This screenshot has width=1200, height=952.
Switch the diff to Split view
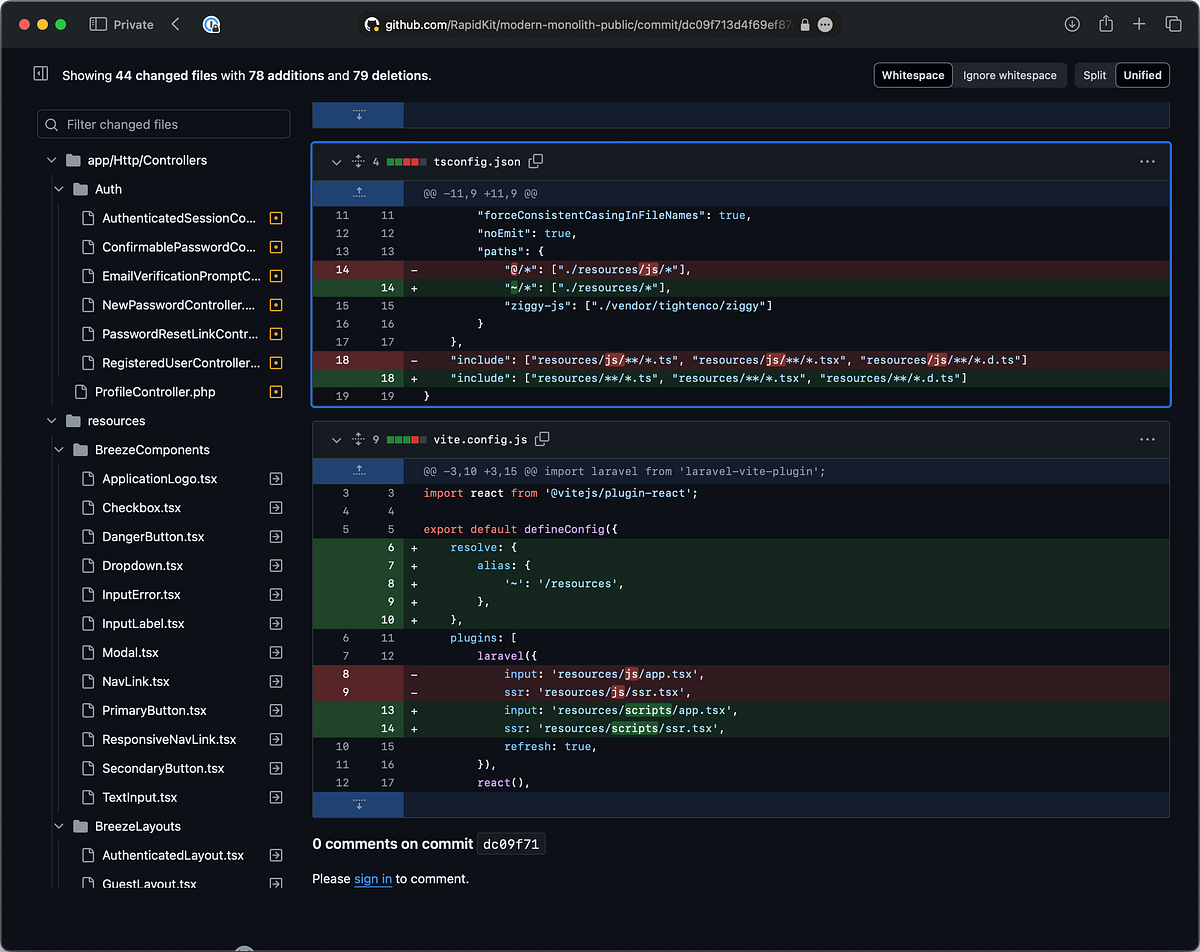[x=1094, y=74]
